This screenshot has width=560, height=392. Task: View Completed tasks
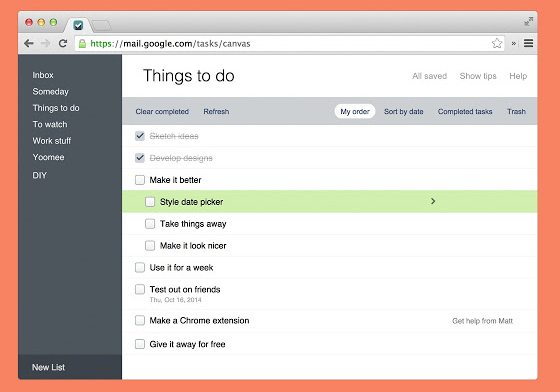click(465, 111)
